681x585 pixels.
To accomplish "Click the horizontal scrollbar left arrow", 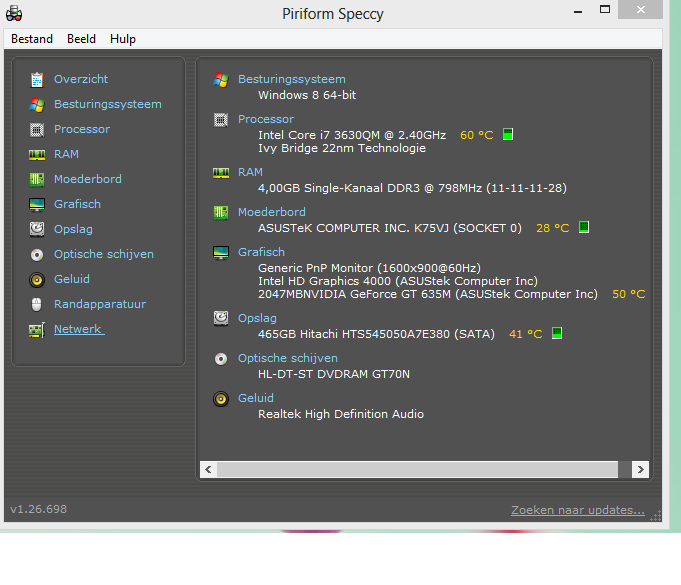I will pos(208,469).
